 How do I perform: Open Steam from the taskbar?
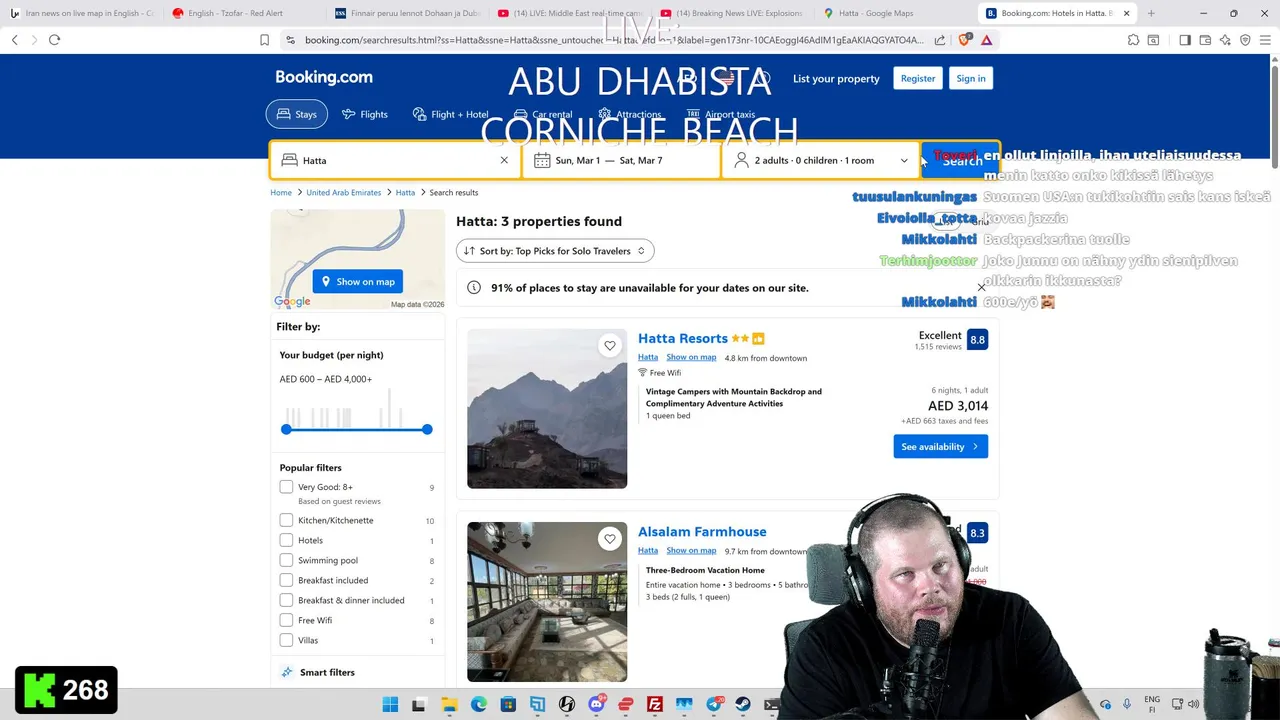(x=743, y=704)
